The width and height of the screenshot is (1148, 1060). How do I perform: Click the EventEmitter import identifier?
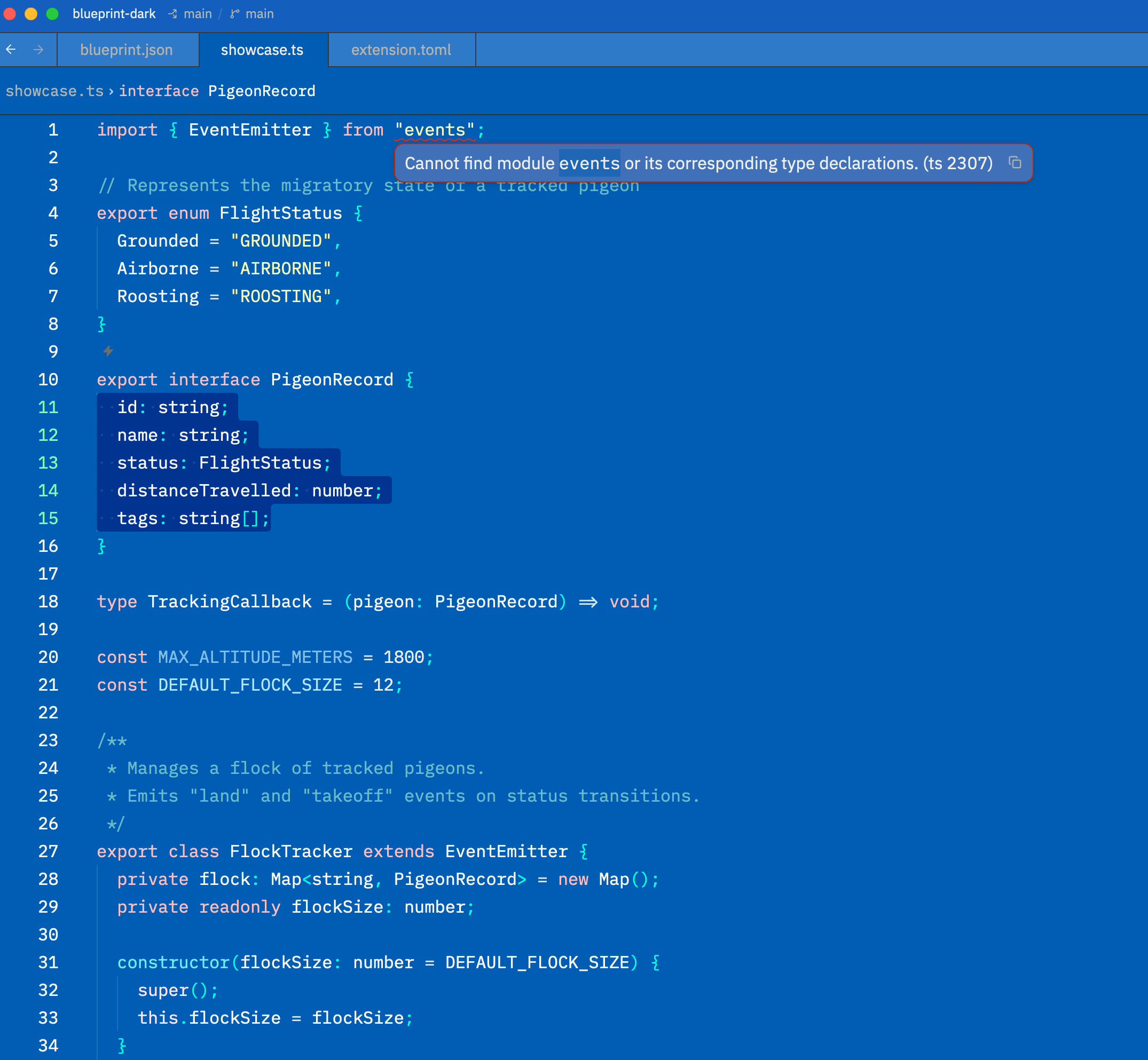pyautogui.click(x=250, y=130)
